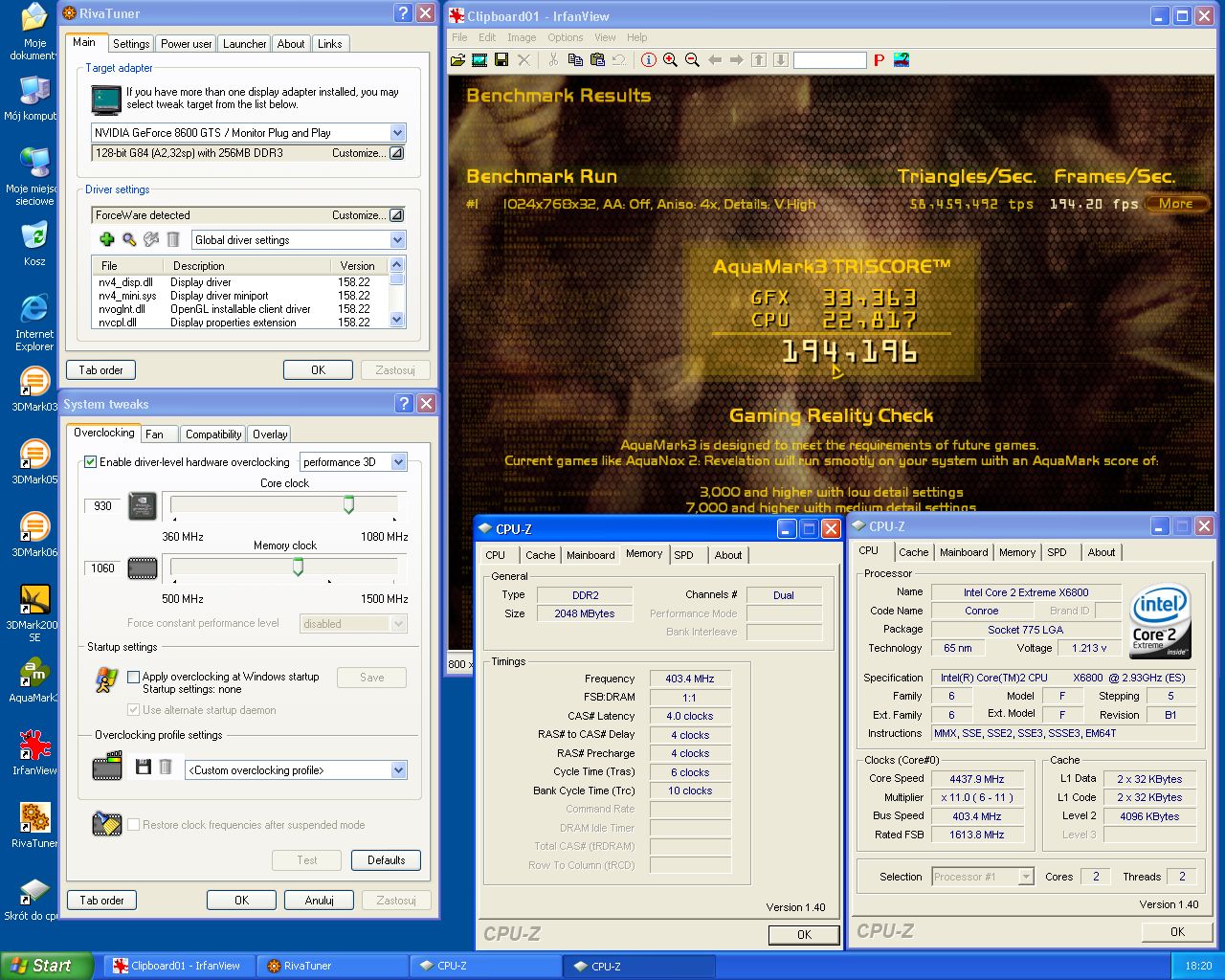This screenshot has height=980, width=1225.
Task: Click Clipboard01 - IrfanView taskbar button
Action: (x=179, y=966)
